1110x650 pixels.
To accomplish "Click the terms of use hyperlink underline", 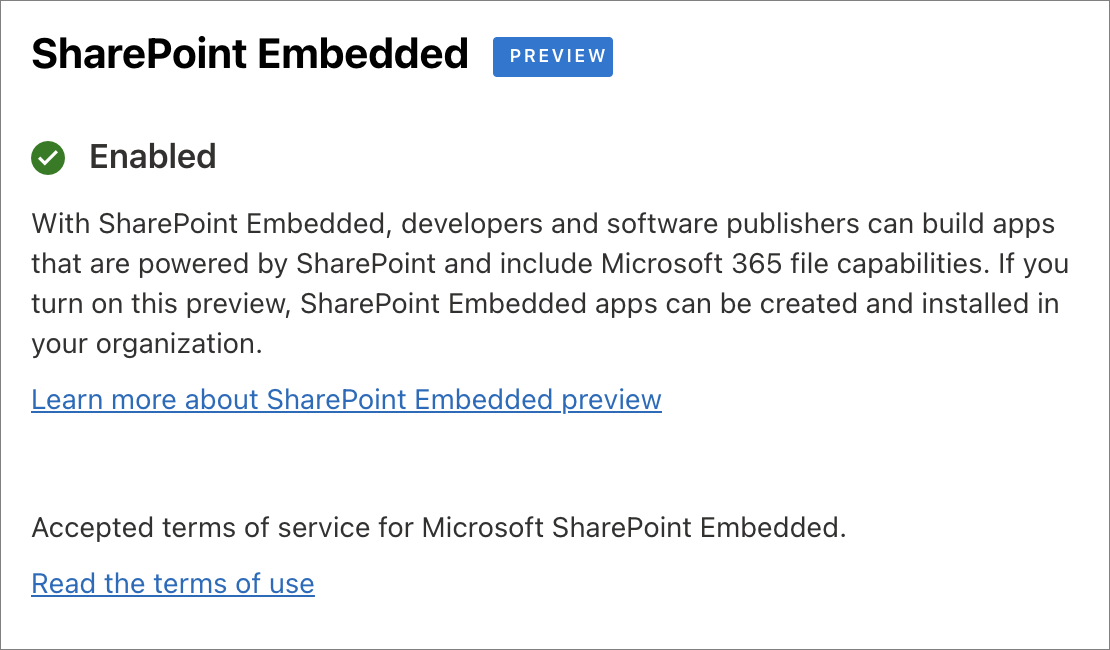I will click(x=172, y=593).
